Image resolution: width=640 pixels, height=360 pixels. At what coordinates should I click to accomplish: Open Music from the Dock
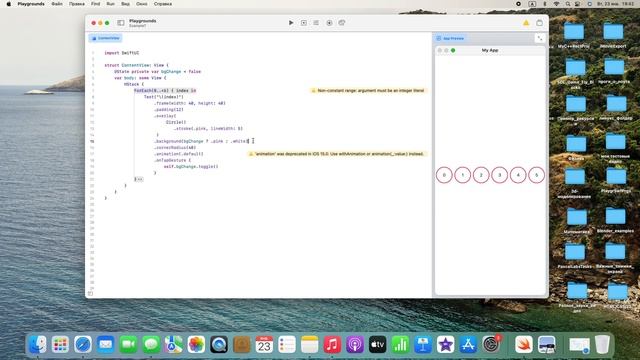tap(332, 345)
